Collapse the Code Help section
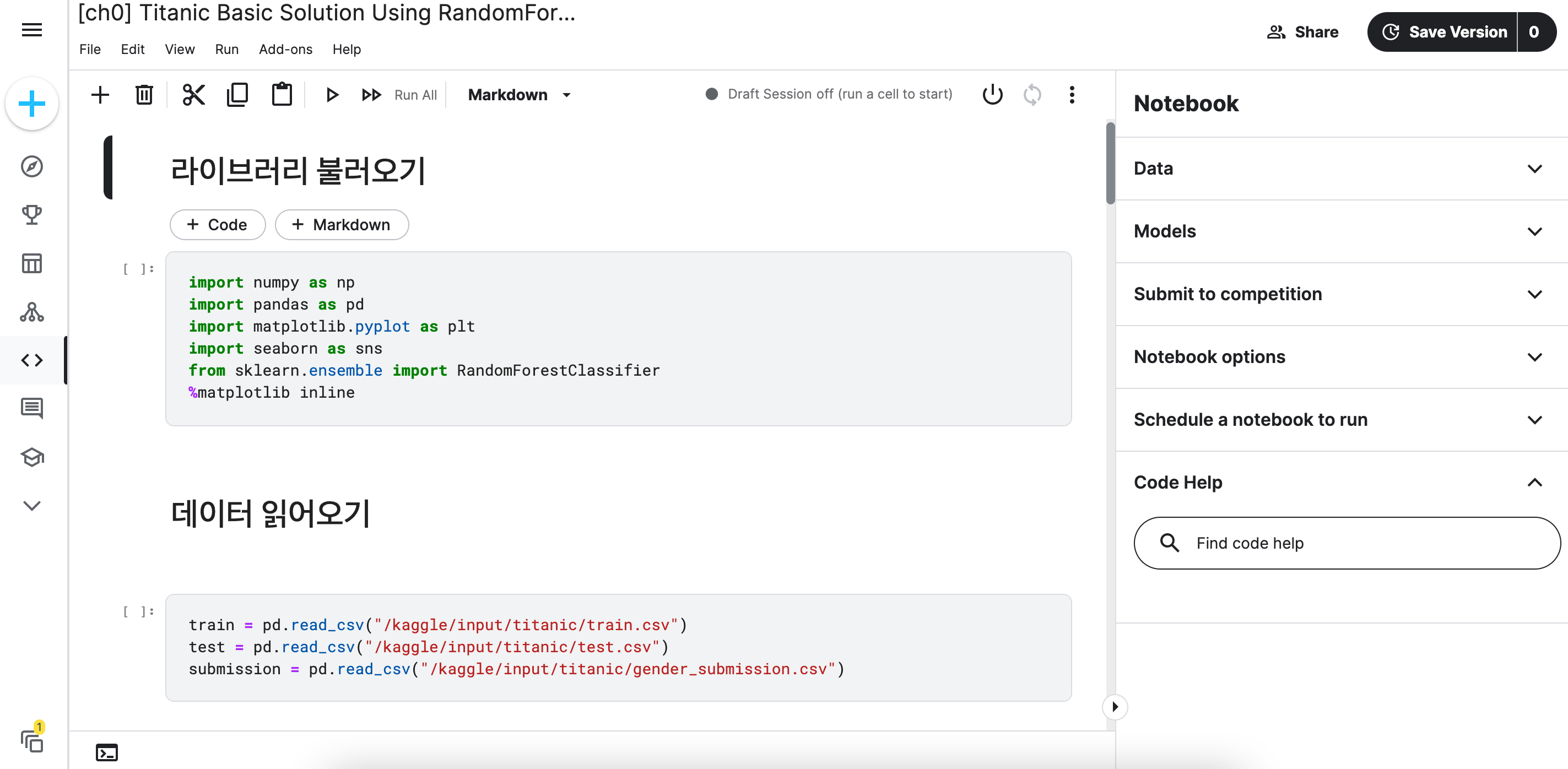 [1342, 482]
